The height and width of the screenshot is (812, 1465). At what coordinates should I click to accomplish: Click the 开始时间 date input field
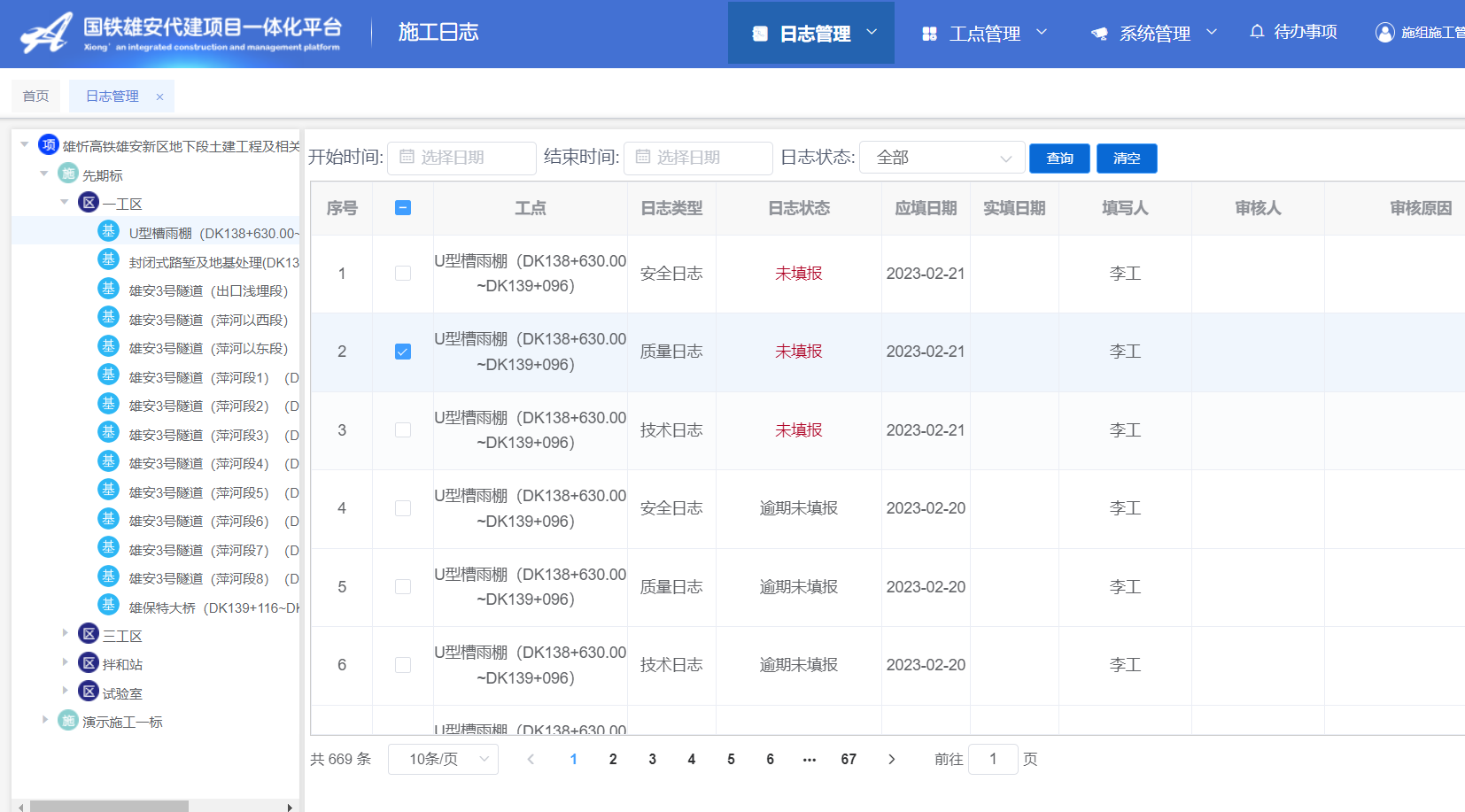[461, 158]
